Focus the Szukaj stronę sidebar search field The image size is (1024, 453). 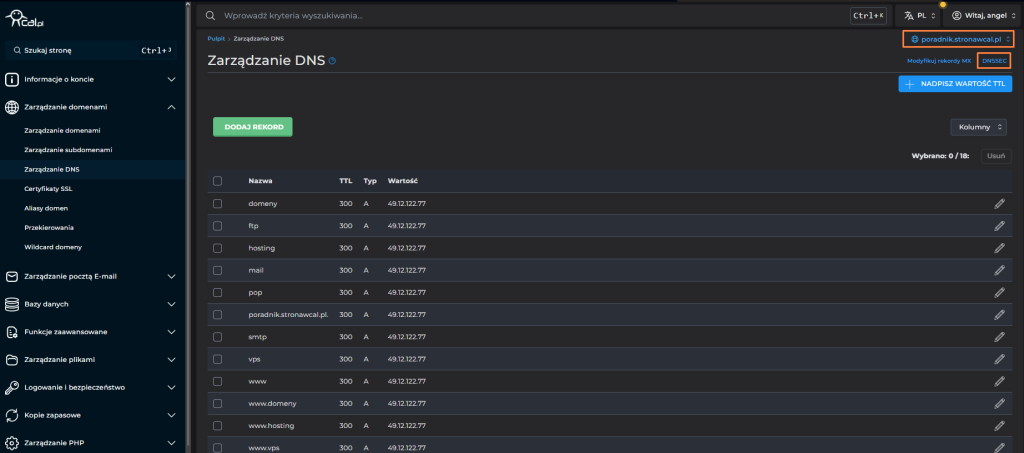[91, 50]
